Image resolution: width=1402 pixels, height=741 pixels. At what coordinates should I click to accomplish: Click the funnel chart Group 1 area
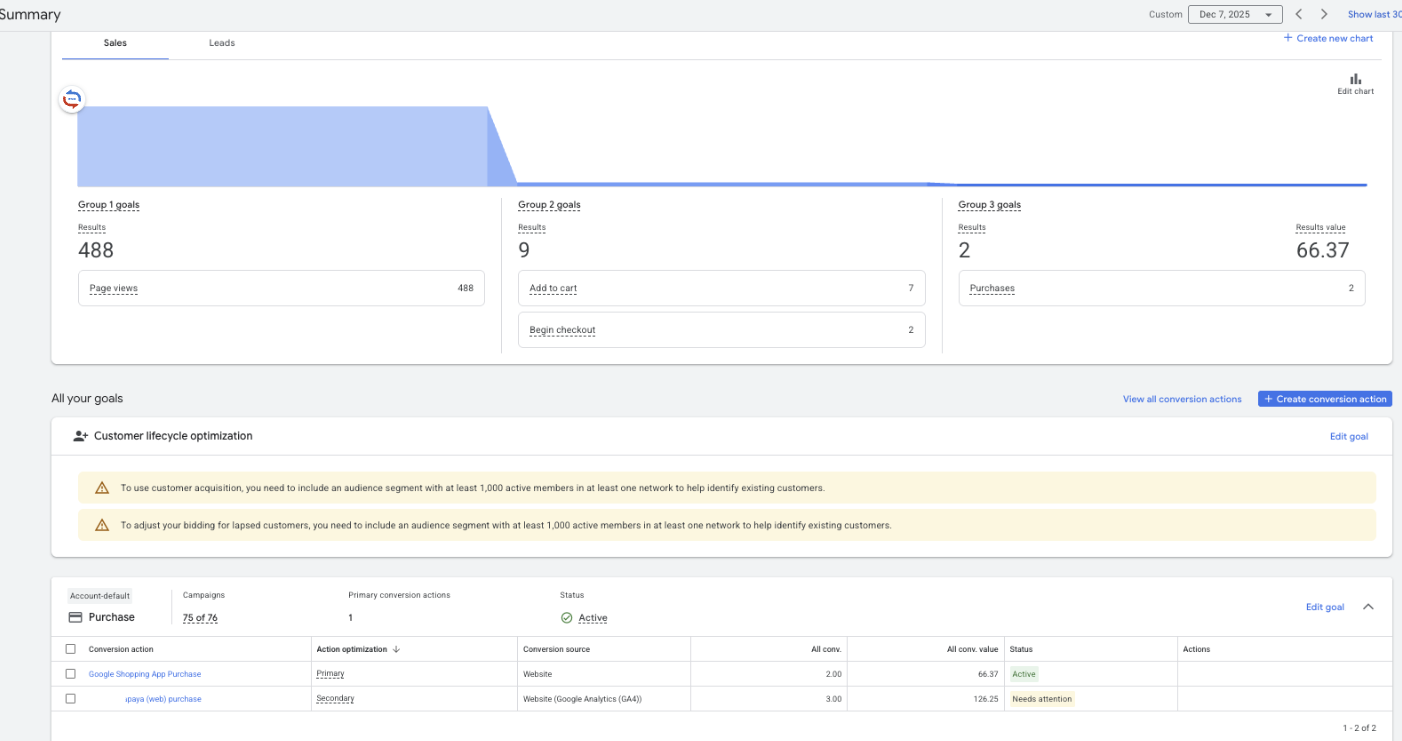(280, 146)
